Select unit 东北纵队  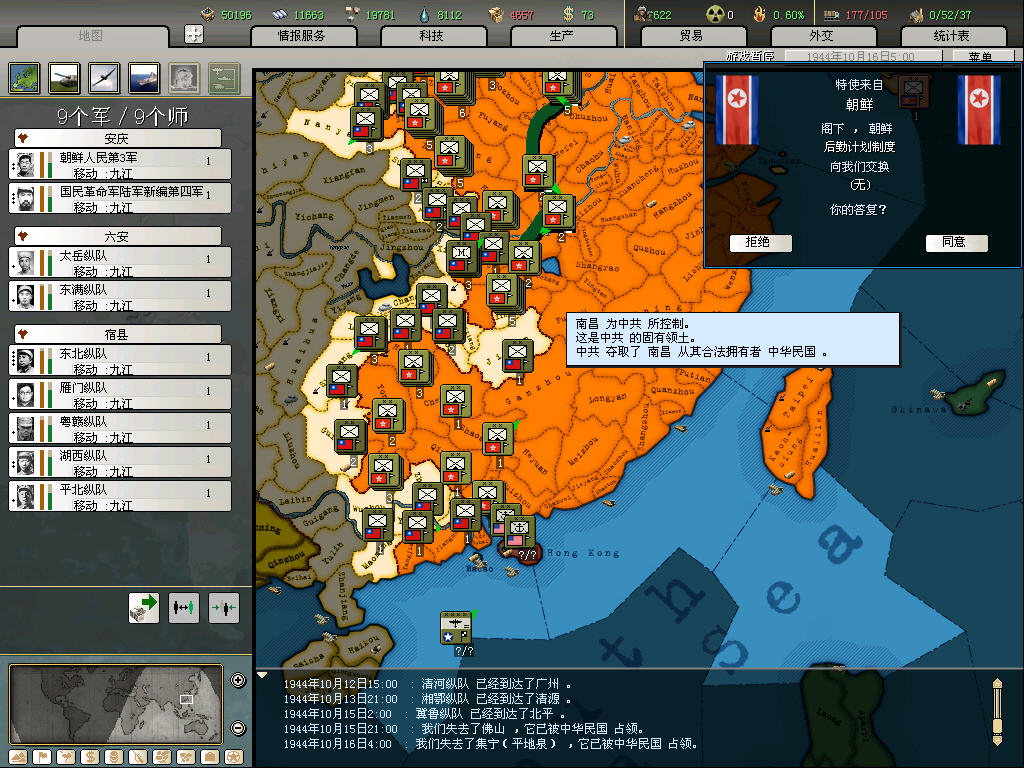120,360
